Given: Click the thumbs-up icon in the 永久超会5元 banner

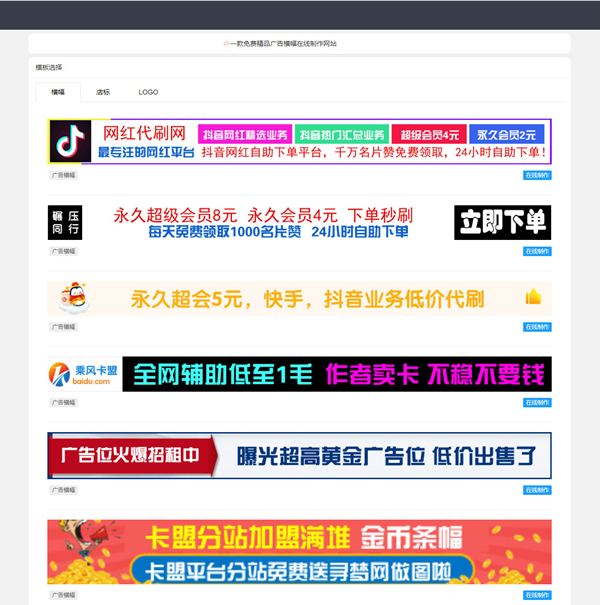Looking at the screenshot, I should [533, 296].
